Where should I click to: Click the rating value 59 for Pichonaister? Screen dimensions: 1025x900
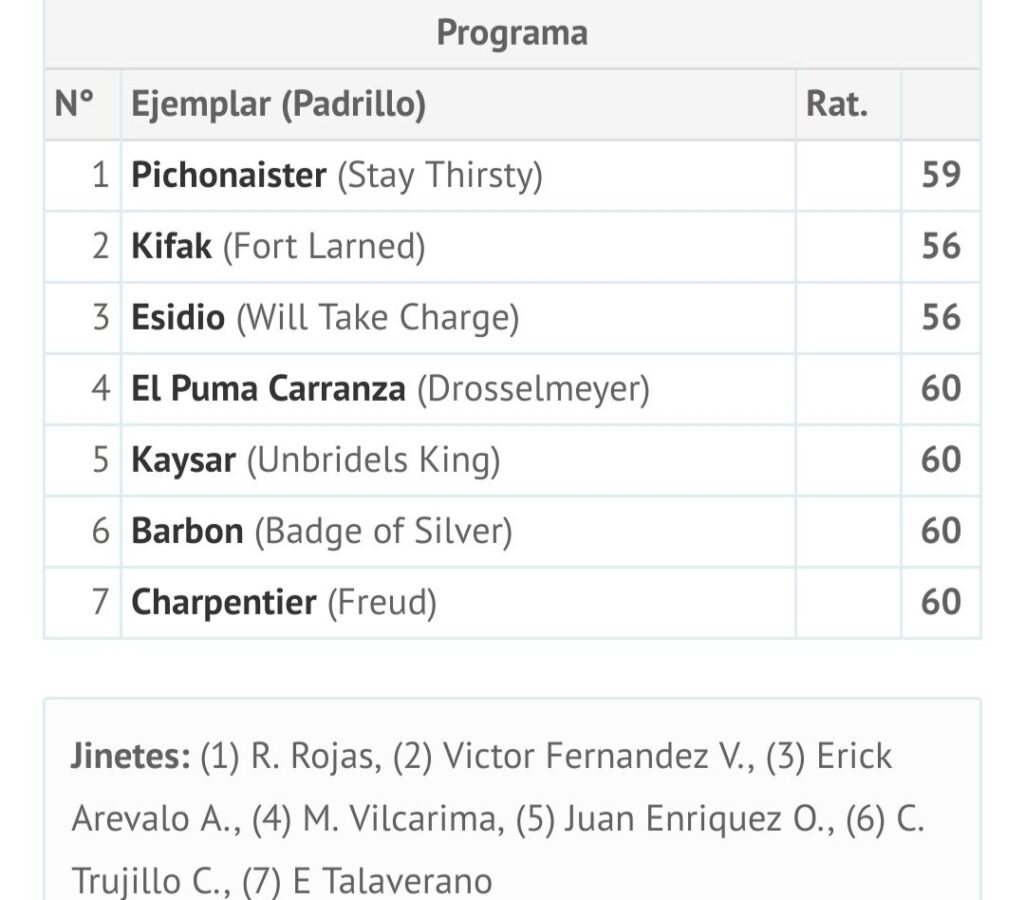pos(940,176)
